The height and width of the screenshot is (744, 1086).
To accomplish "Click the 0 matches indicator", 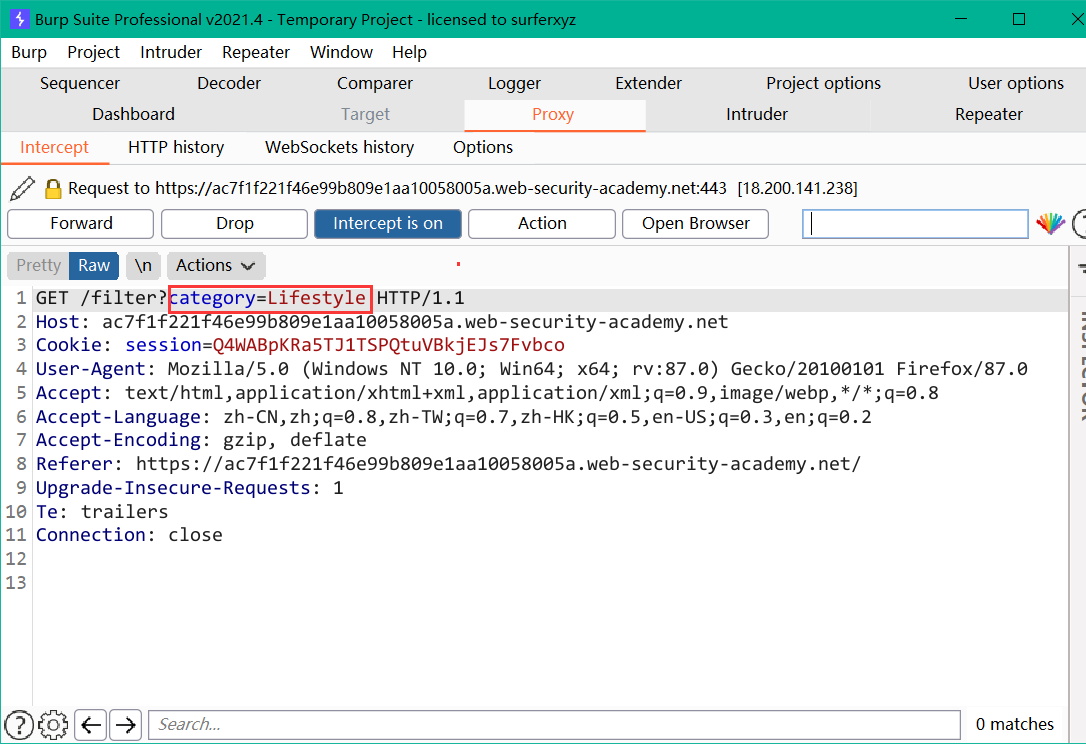I will (1015, 725).
